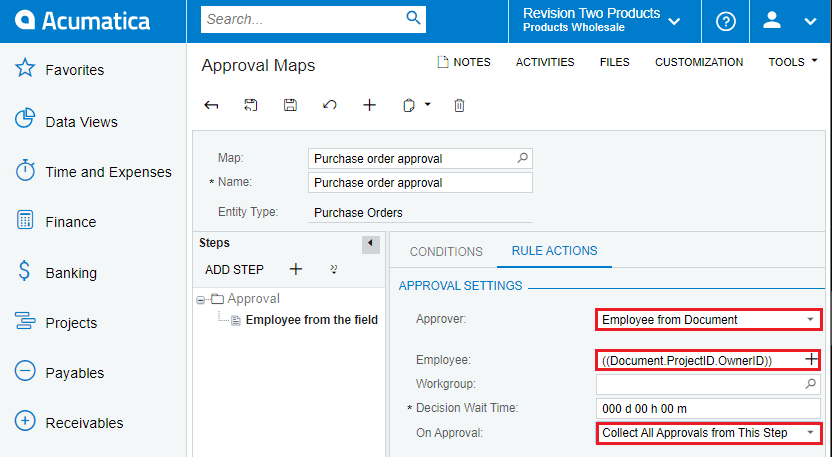Collapse the Approval tree node
This screenshot has height=457, width=832.
click(x=201, y=300)
